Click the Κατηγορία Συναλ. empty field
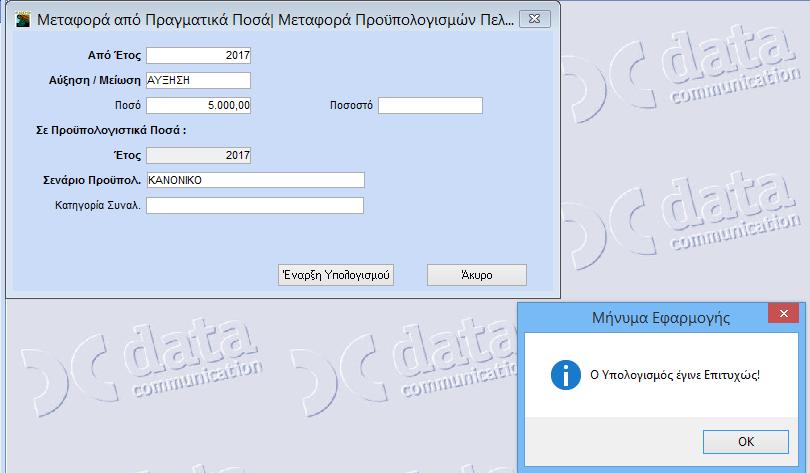Viewport: 810px width, 473px height. click(x=255, y=206)
